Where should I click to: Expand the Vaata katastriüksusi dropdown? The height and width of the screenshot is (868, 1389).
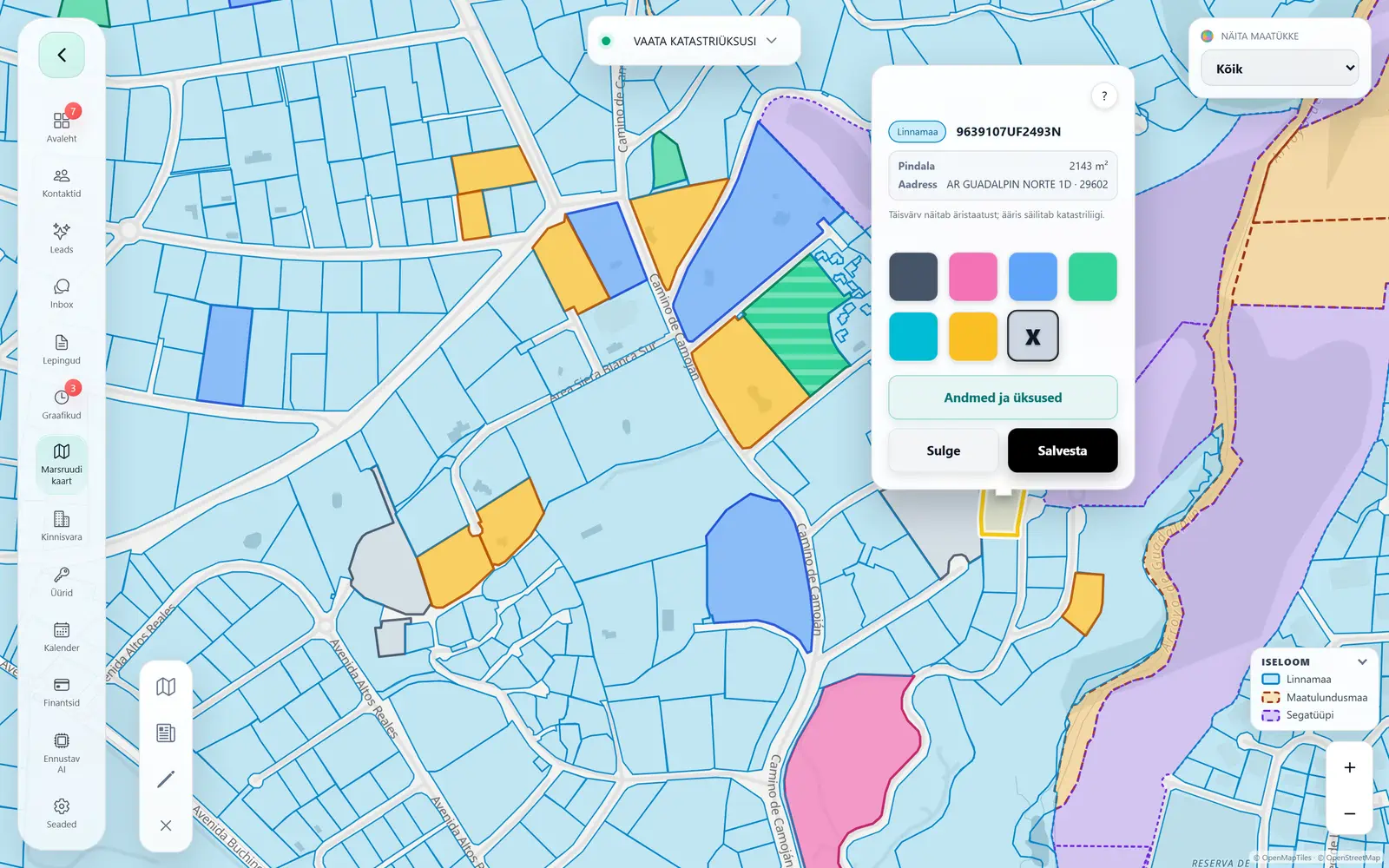click(694, 41)
